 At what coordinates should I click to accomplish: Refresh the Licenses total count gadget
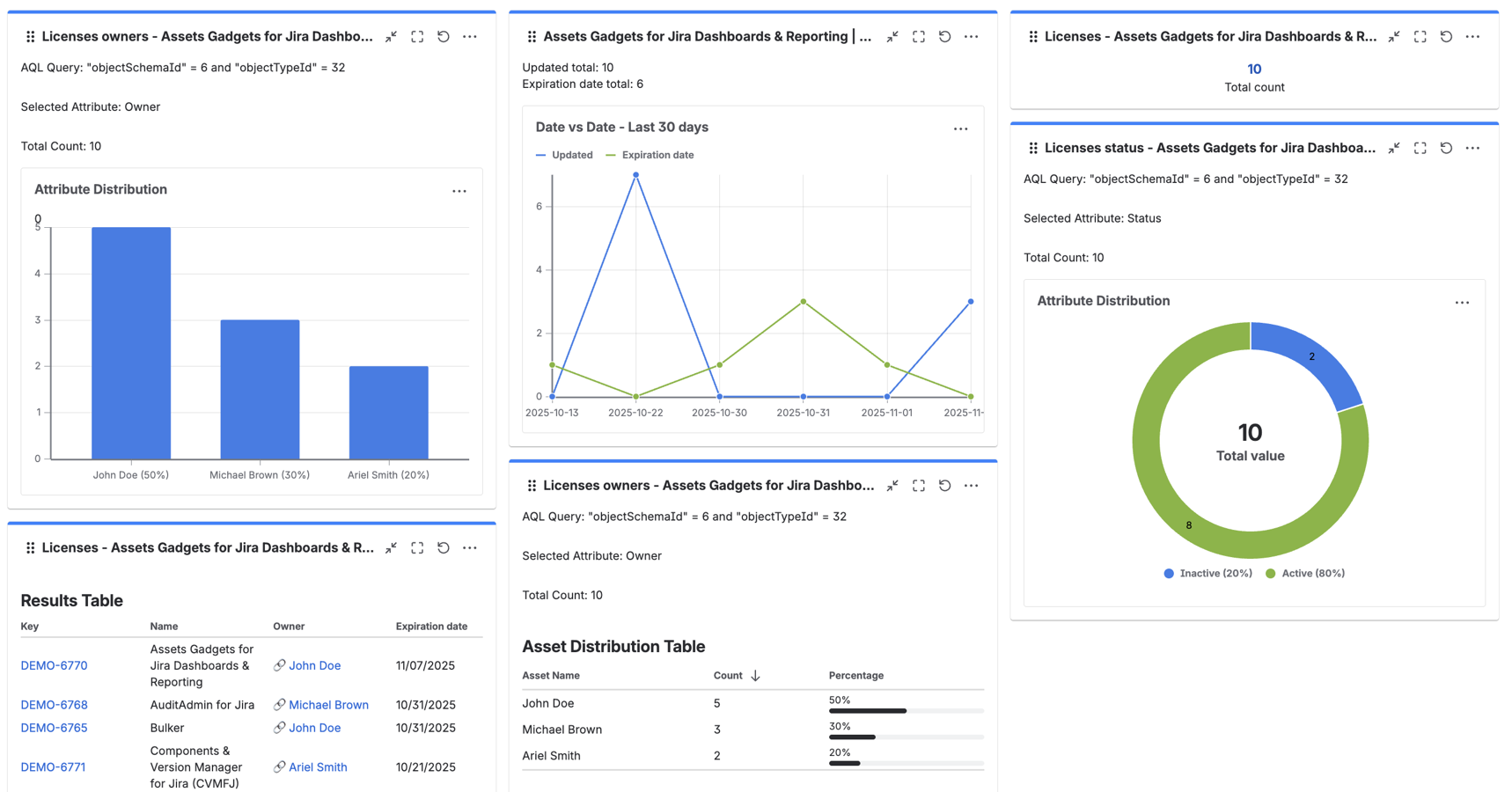pyautogui.click(x=1446, y=36)
